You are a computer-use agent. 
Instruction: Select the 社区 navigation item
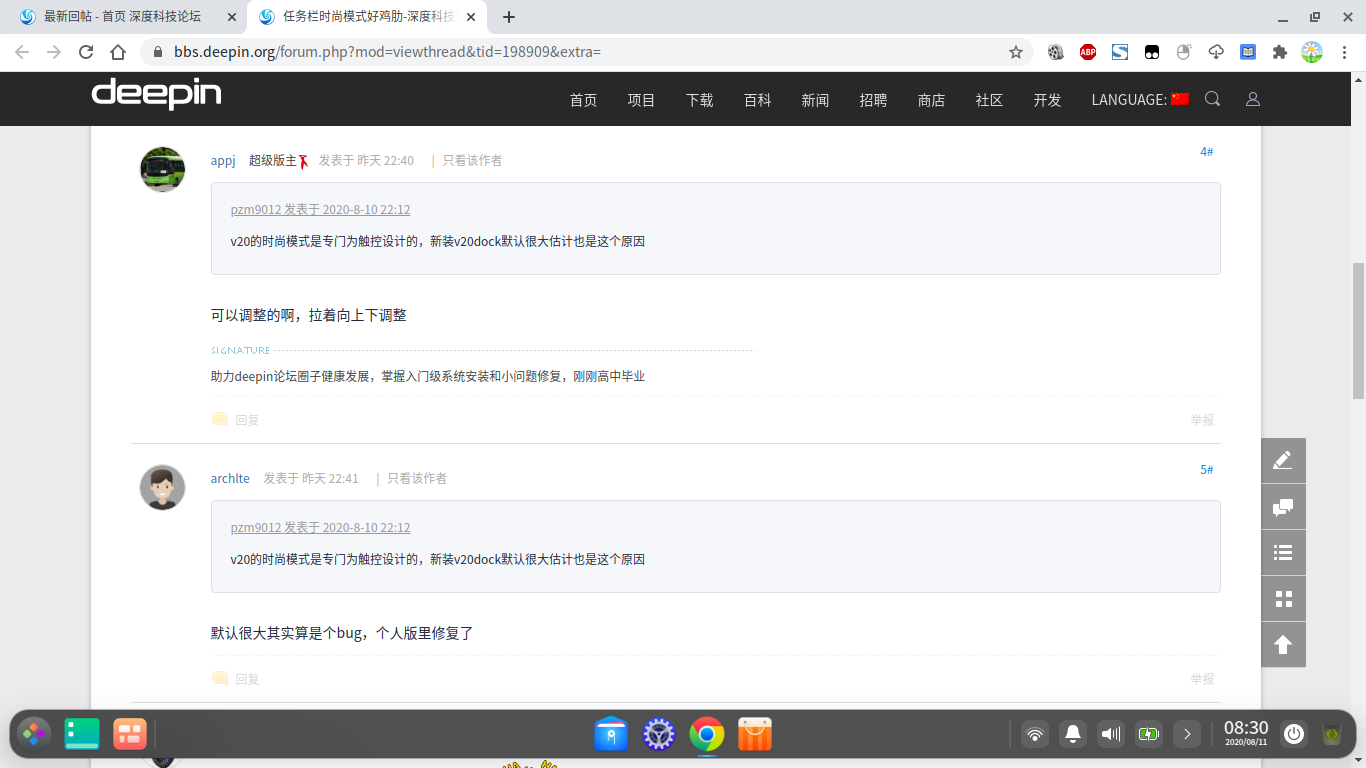[989, 99]
